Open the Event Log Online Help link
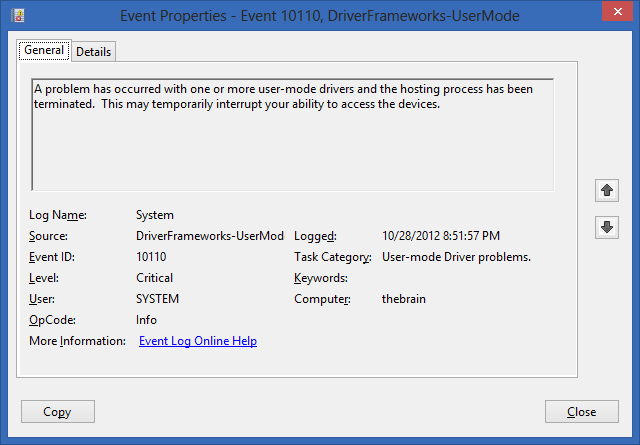Viewport: 640px width, 445px height. (x=198, y=341)
